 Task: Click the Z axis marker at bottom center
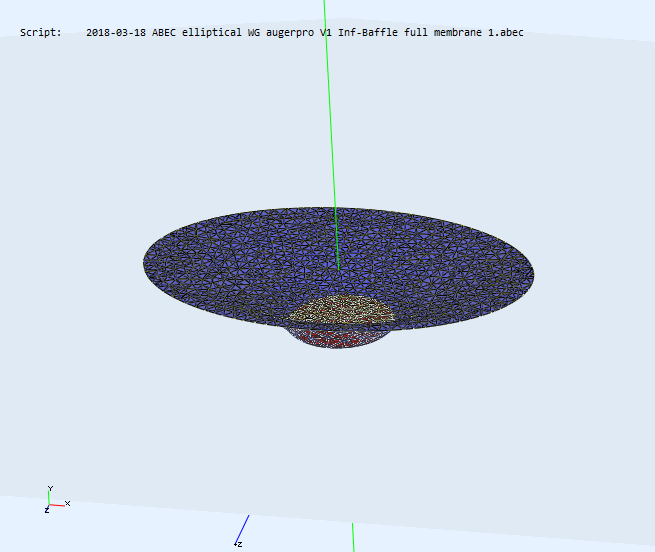239,544
